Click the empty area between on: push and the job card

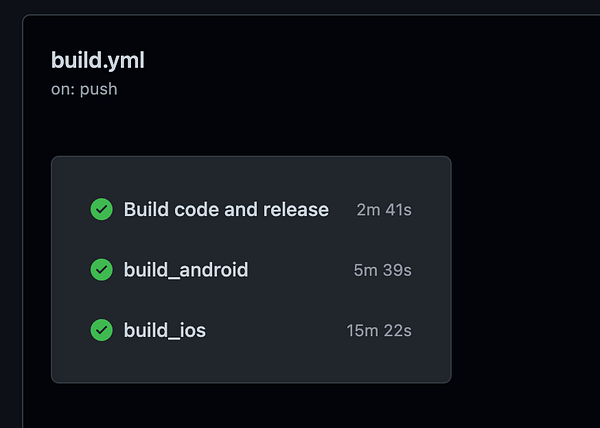(251, 127)
